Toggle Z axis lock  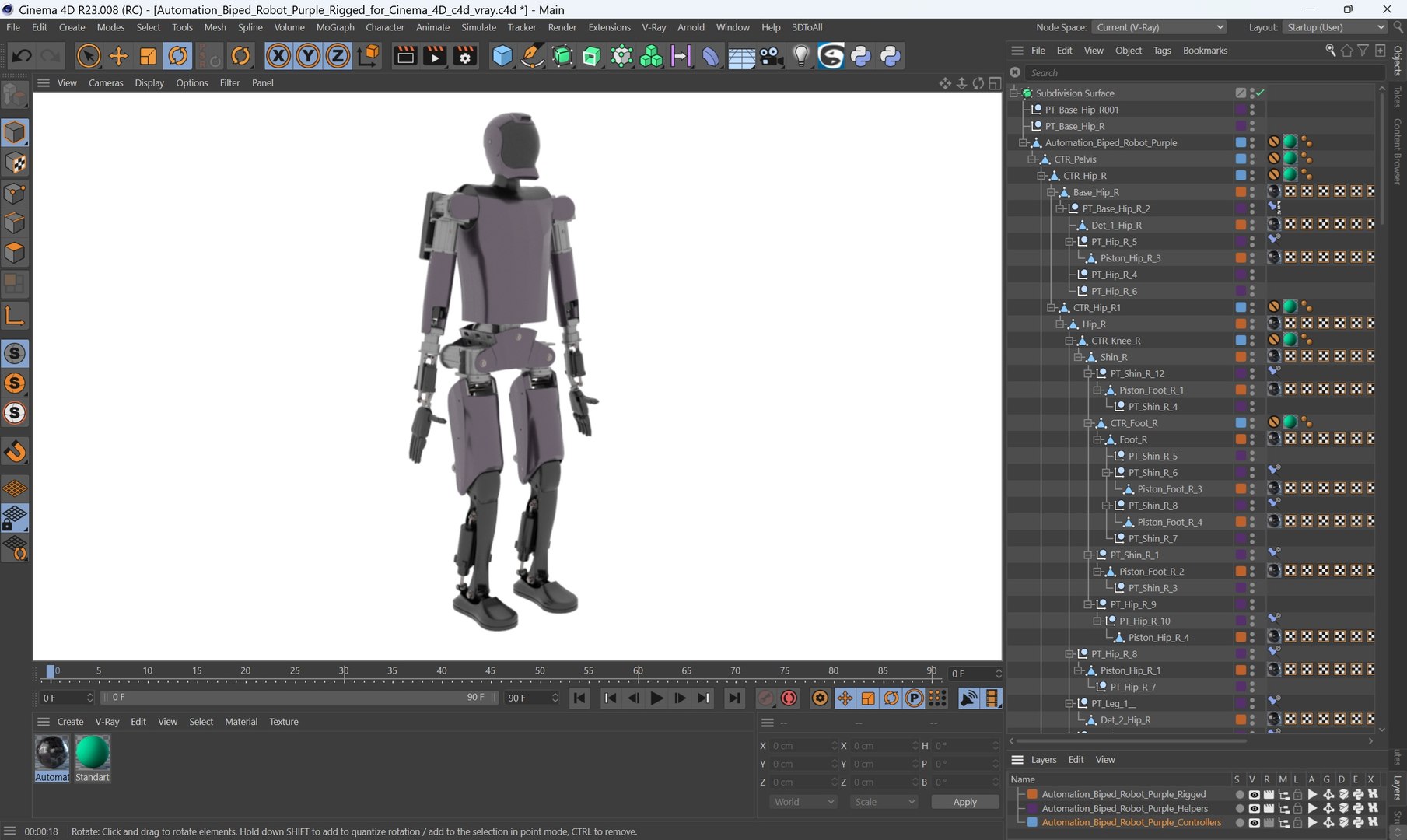338,56
